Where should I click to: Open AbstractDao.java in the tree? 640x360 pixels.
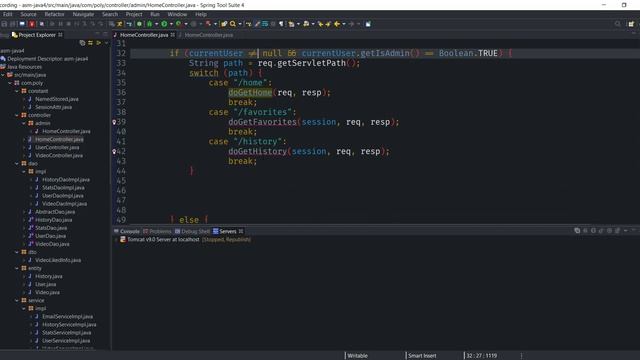point(55,212)
